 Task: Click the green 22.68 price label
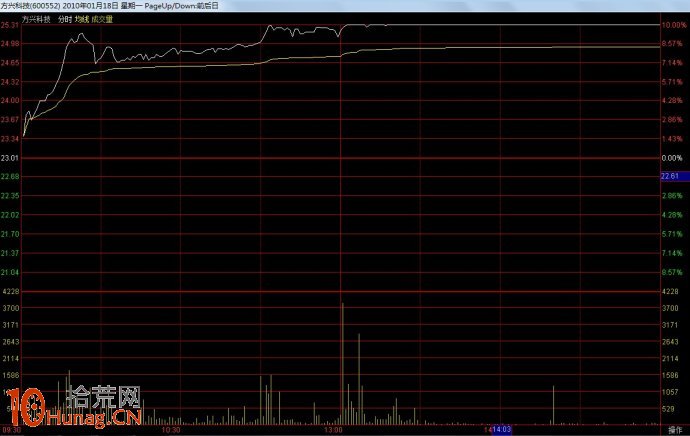tap(10, 176)
